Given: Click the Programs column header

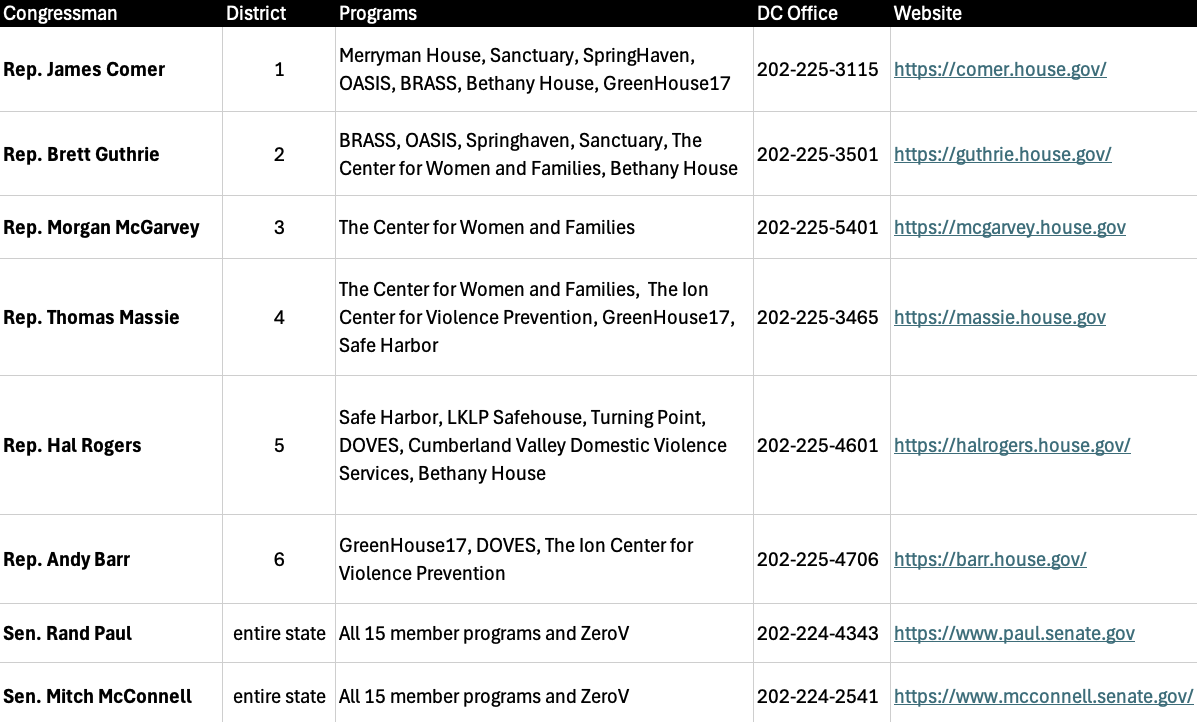Looking at the screenshot, I should click(378, 13).
